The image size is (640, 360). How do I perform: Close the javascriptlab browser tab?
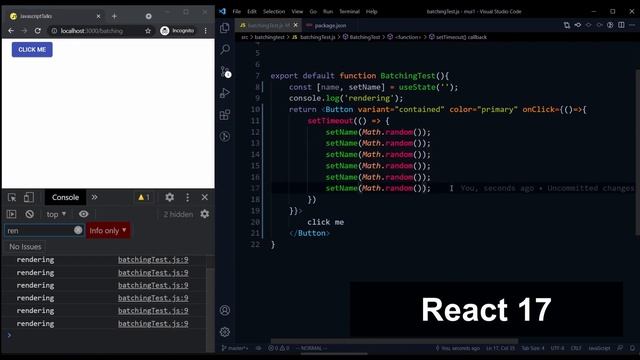click(98, 16)
